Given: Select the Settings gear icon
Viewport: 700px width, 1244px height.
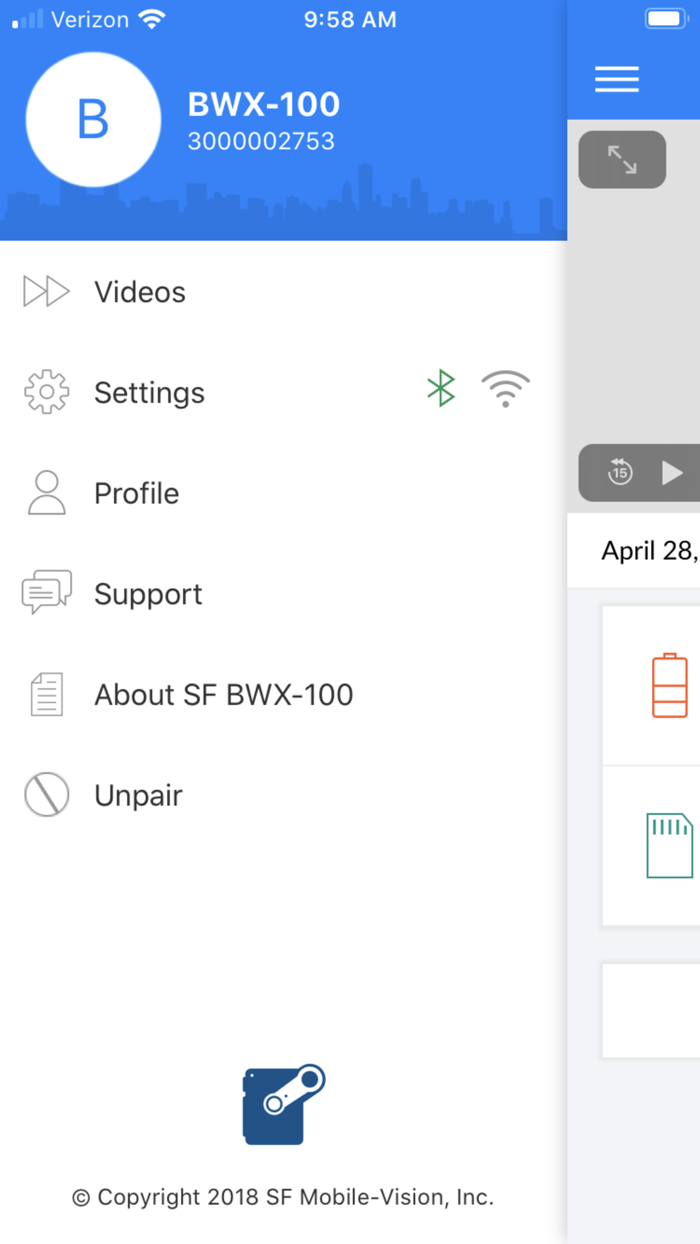Looking at the screenshot, I should point(46,392).
